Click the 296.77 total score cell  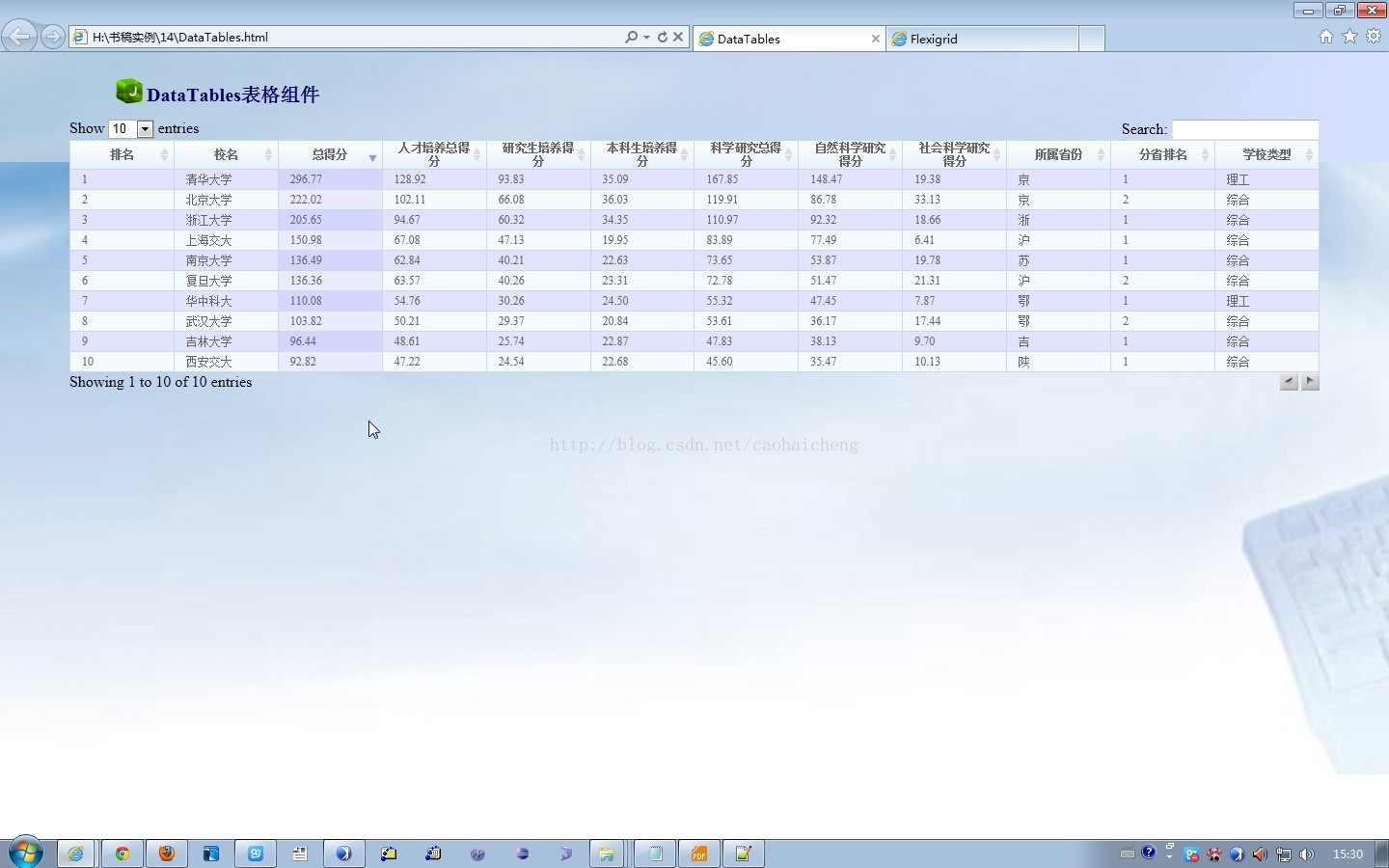point(330,179)
